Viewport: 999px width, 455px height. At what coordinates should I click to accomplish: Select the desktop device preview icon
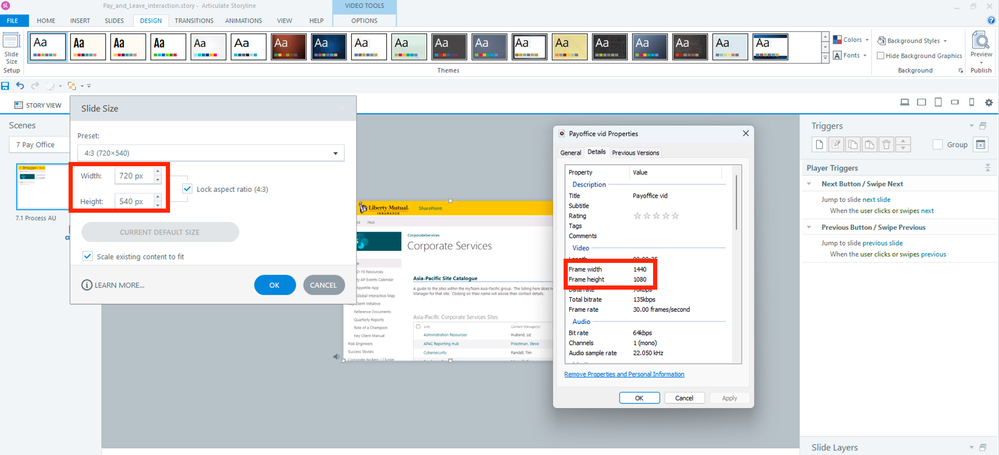[905, 103]
